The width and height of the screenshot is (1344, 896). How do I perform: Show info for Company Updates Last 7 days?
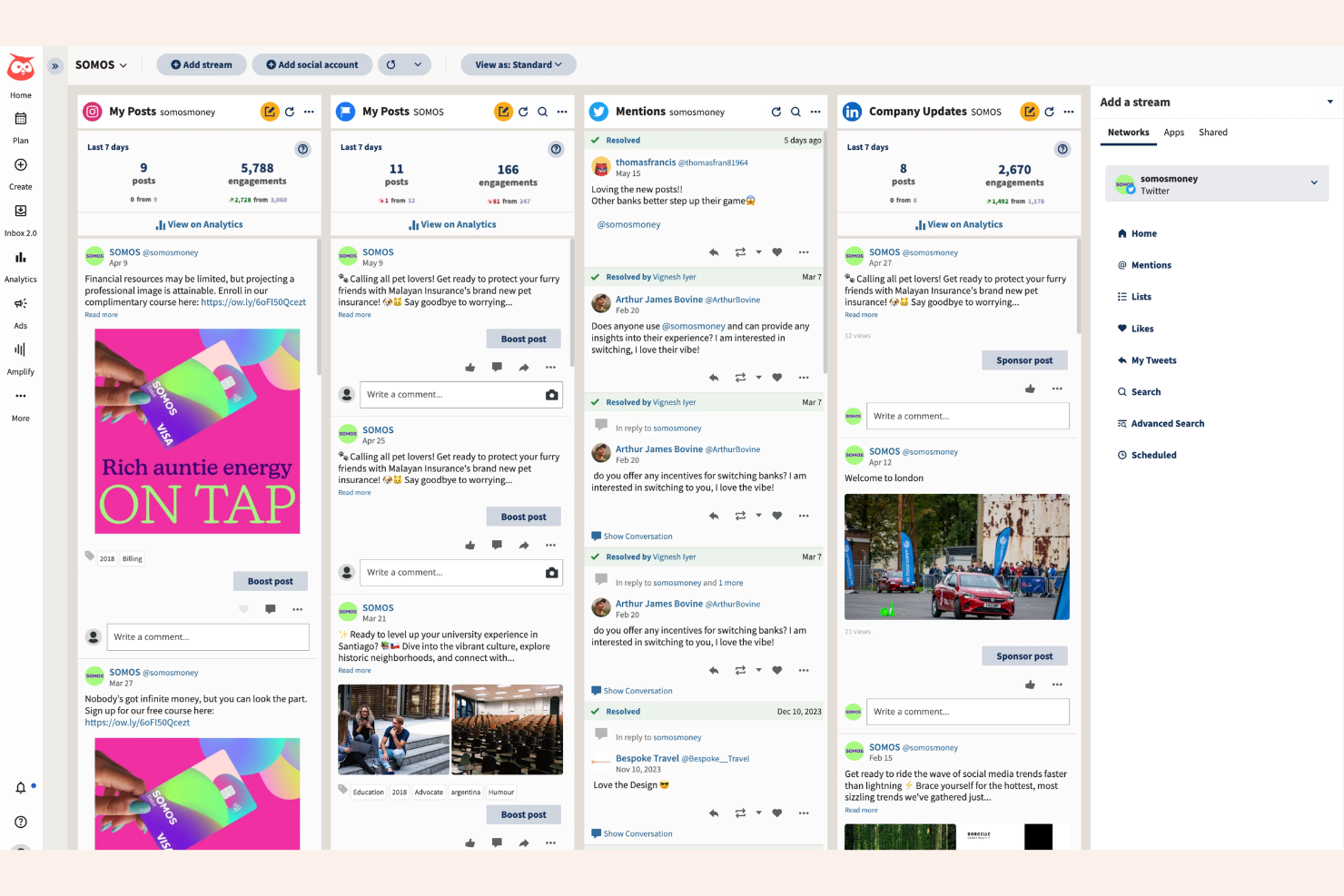click(x=1062, y=149)
